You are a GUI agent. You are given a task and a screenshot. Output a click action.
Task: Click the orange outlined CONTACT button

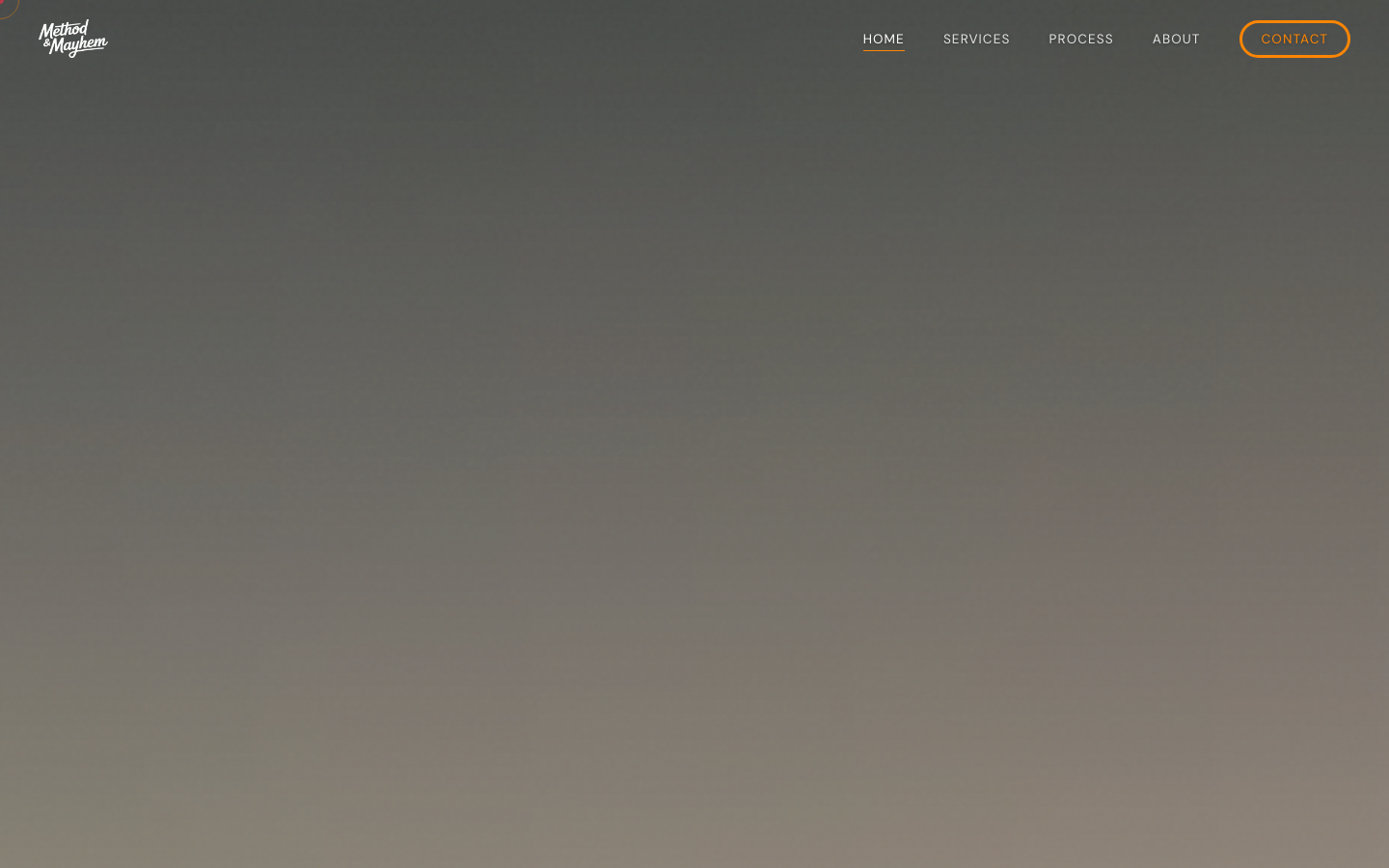coord(1294,39)
